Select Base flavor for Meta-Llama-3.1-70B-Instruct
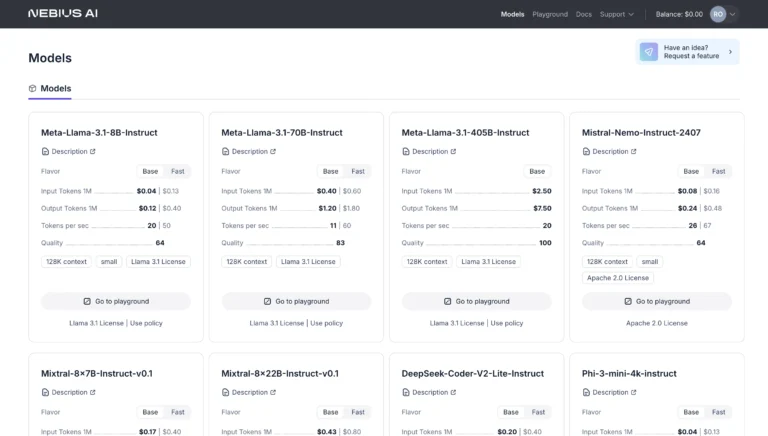Screen dimensions: 768x436 click(x=331, y=171)
